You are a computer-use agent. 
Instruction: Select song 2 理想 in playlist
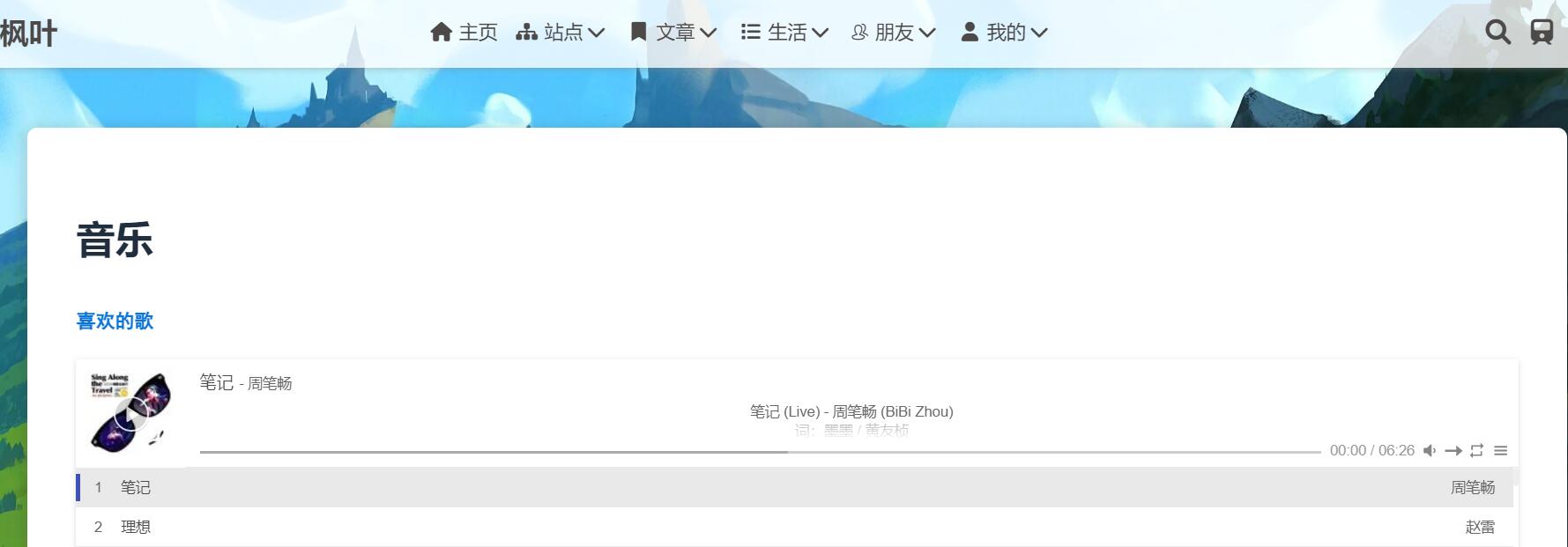tap(794, 527)
